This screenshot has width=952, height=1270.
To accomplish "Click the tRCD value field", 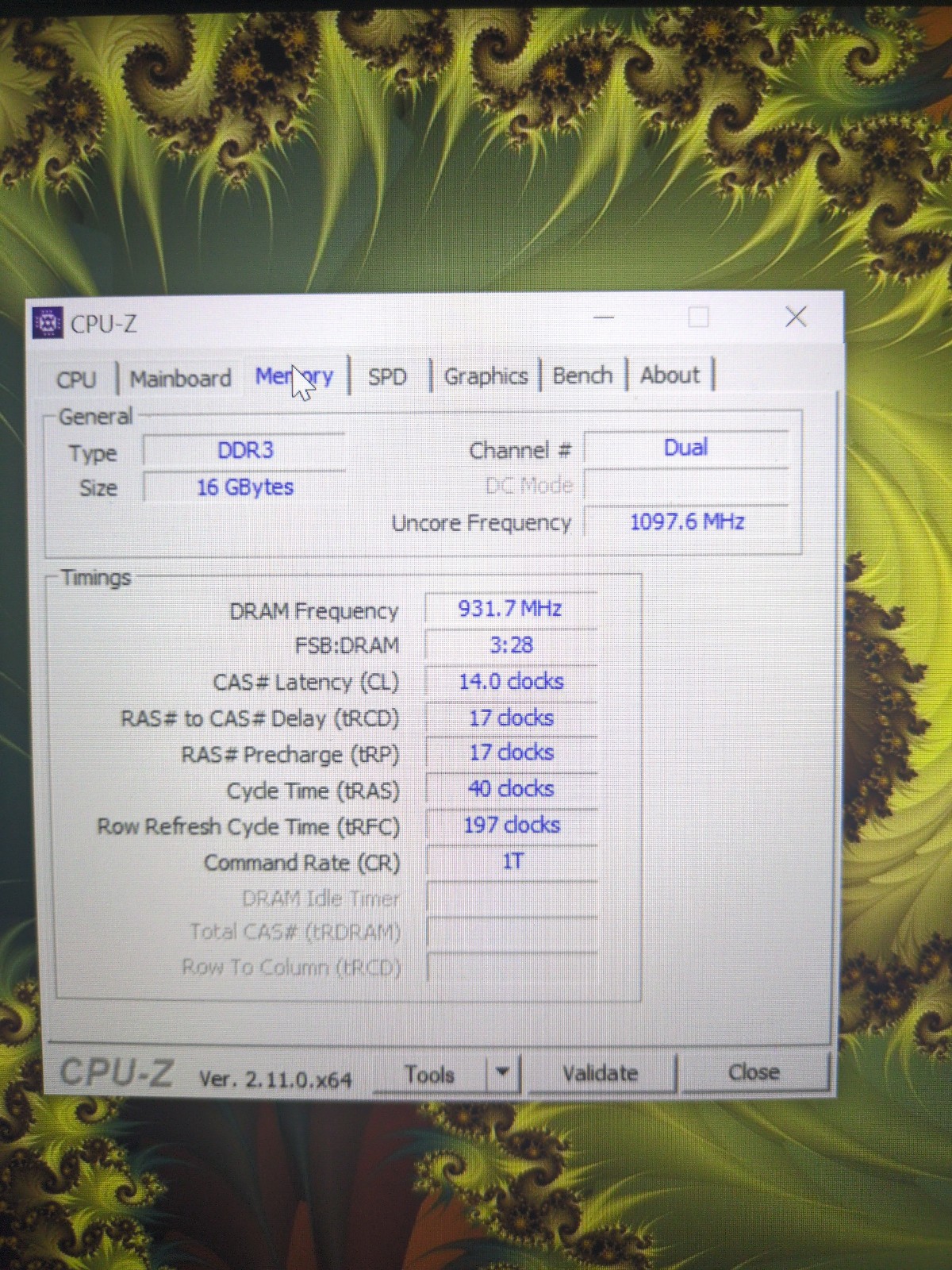I will 511,718.
